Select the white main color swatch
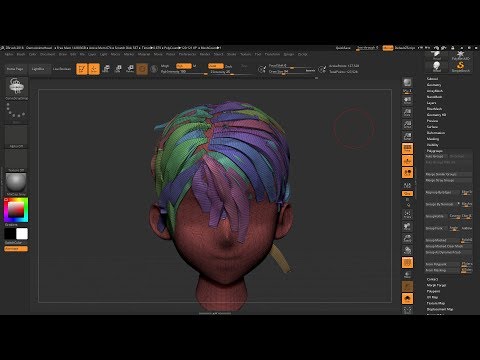This screenshot has height=360, width=480. [x=22, y=234]
